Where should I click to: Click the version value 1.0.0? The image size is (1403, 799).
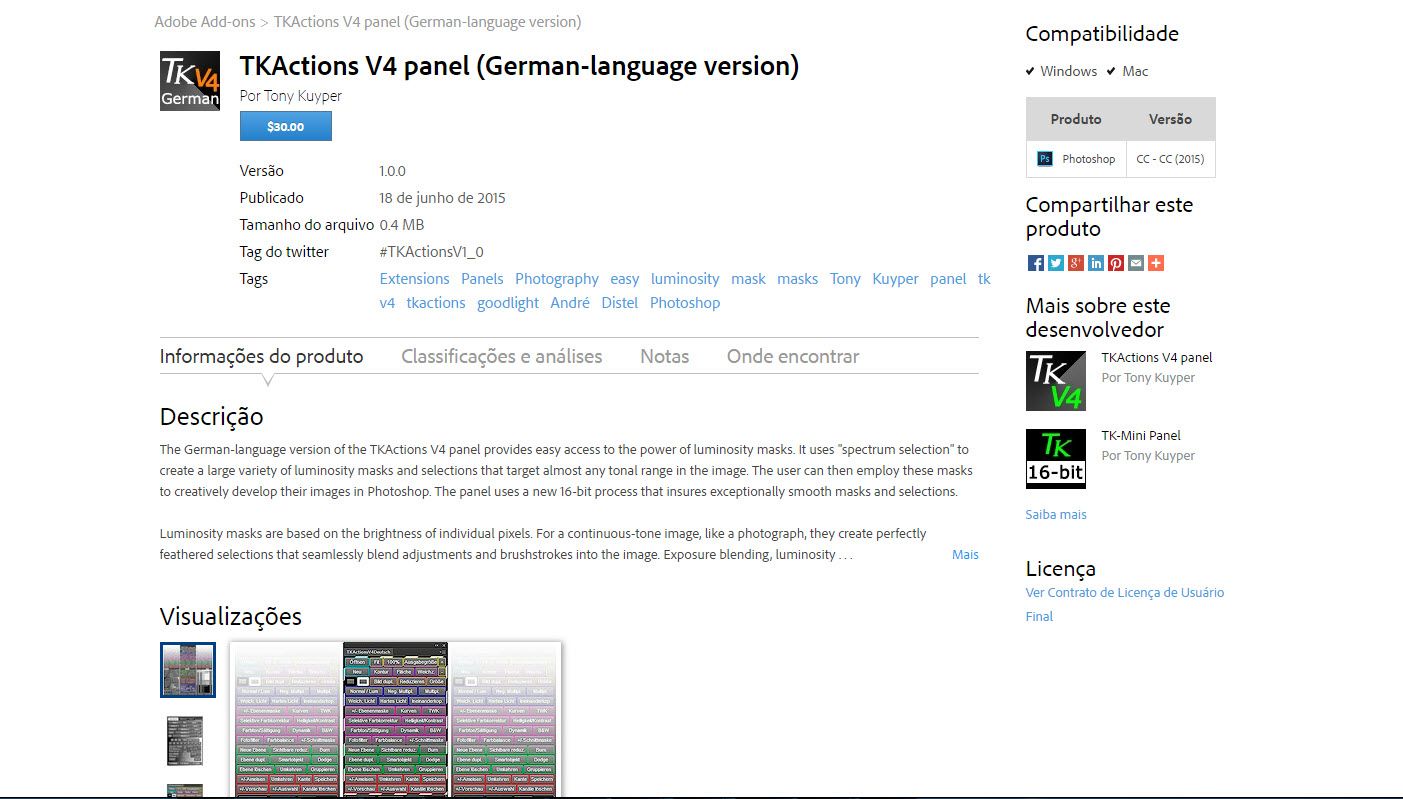point(393,171)
